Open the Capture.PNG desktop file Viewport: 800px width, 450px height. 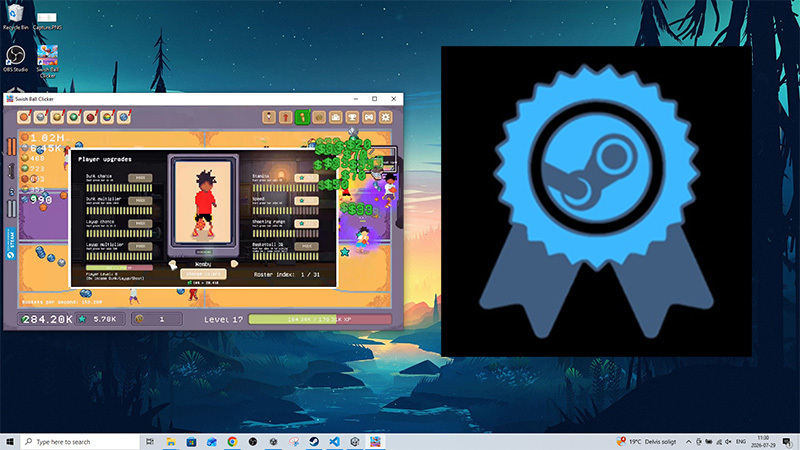[47, 21]
